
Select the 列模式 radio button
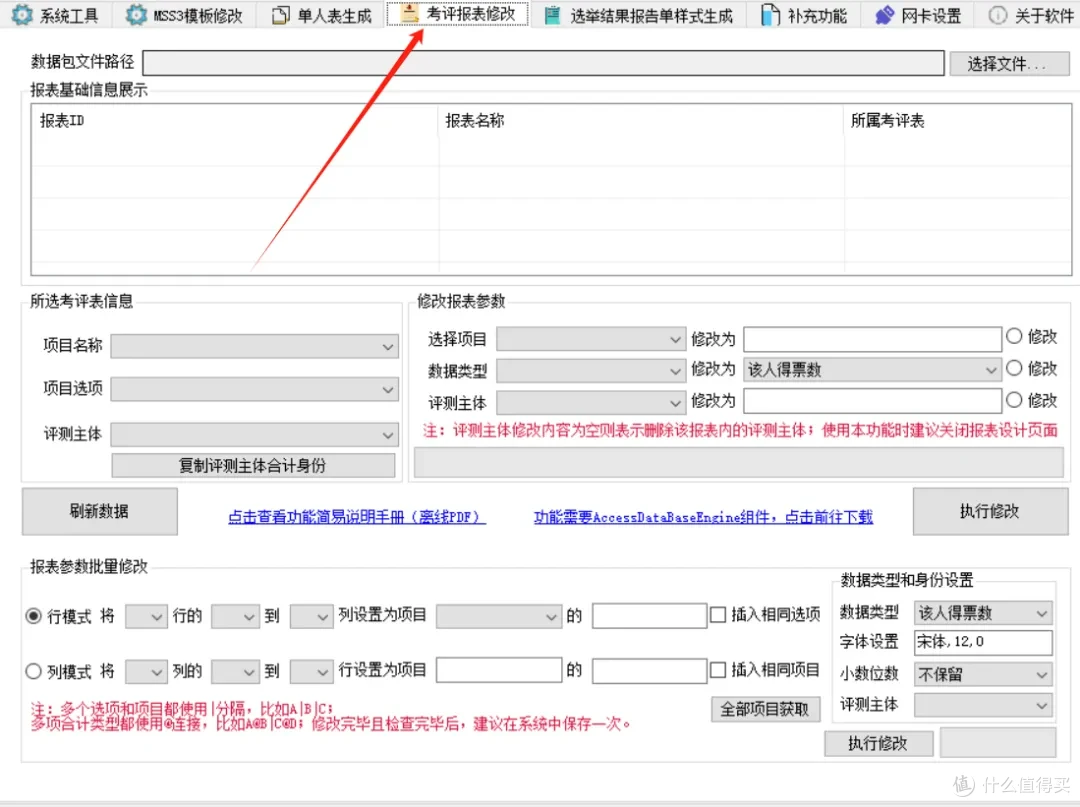tap(33, 671)
